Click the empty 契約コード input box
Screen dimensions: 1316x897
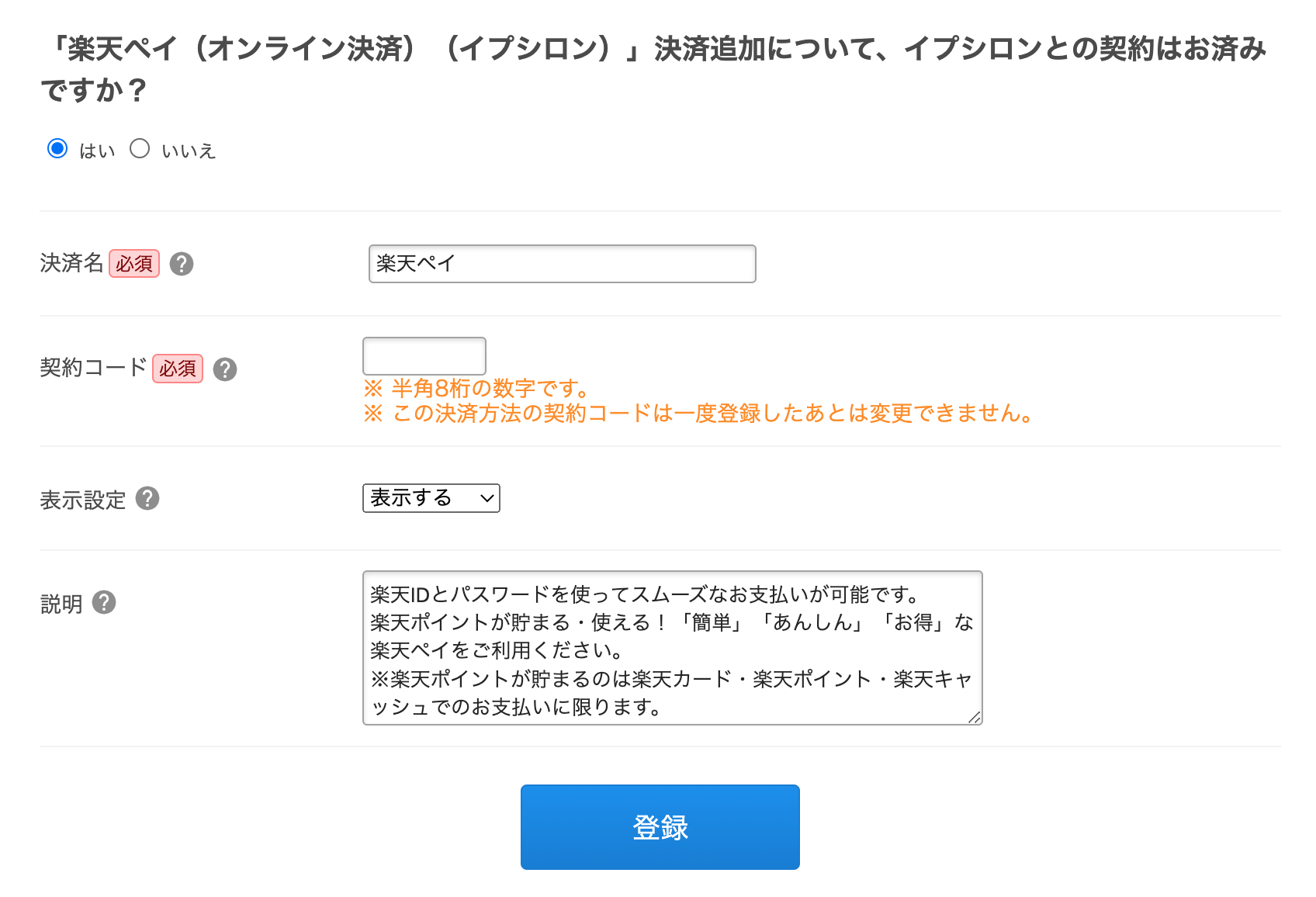[x=424, y=356]
